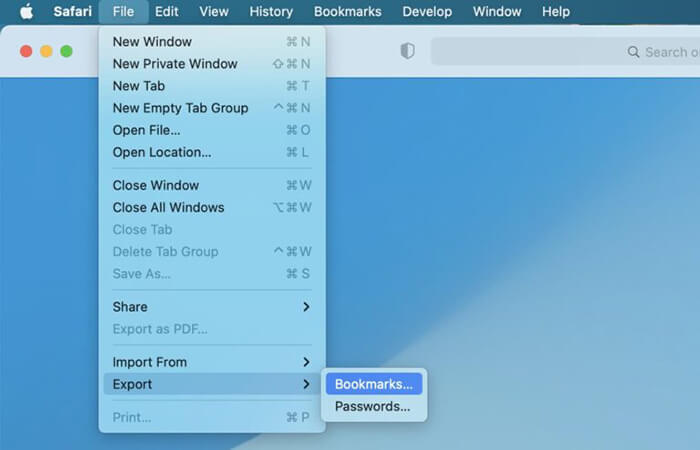Select New Tab menu item
700x450 pixels.
(212, 86)
